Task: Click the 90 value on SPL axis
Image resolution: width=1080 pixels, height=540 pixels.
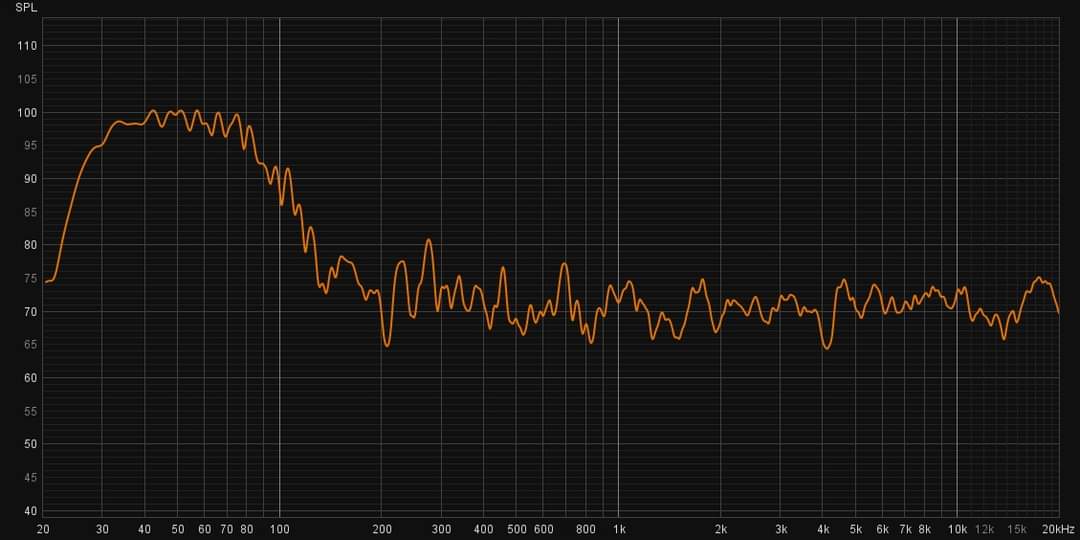Action: pos(29,179)
